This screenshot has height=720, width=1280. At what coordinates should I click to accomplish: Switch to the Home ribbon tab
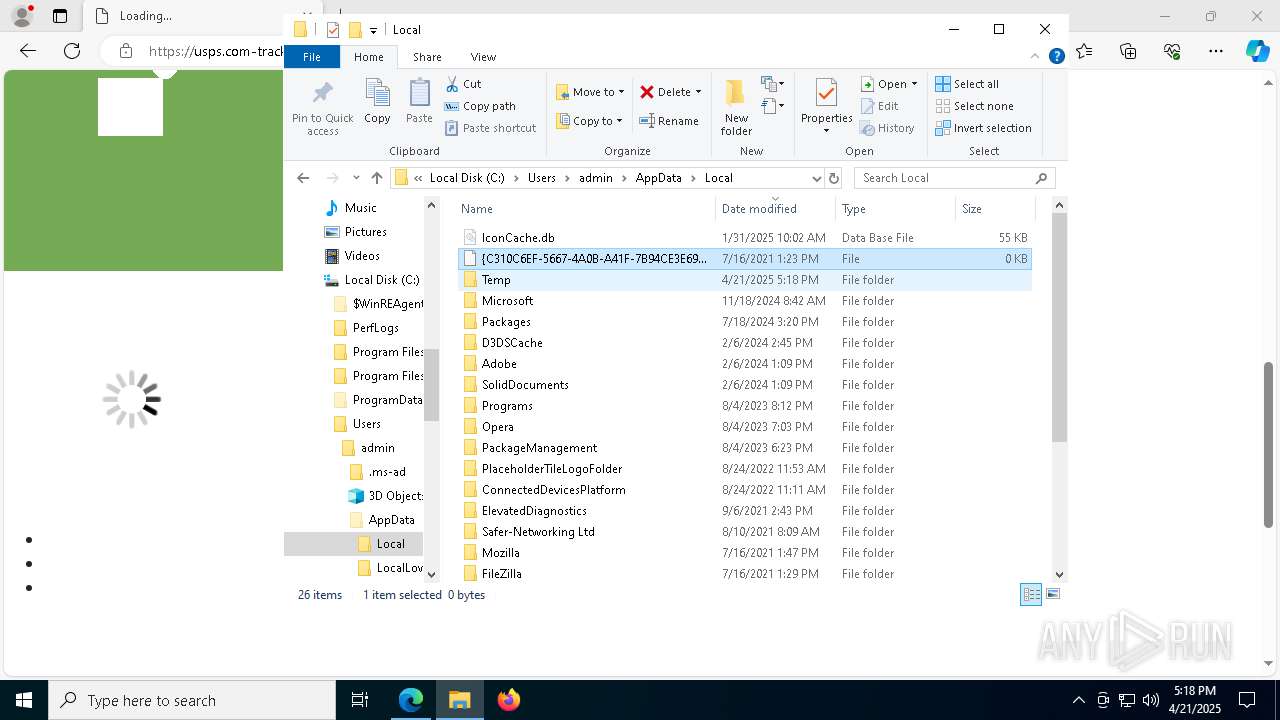coord(368,57)
